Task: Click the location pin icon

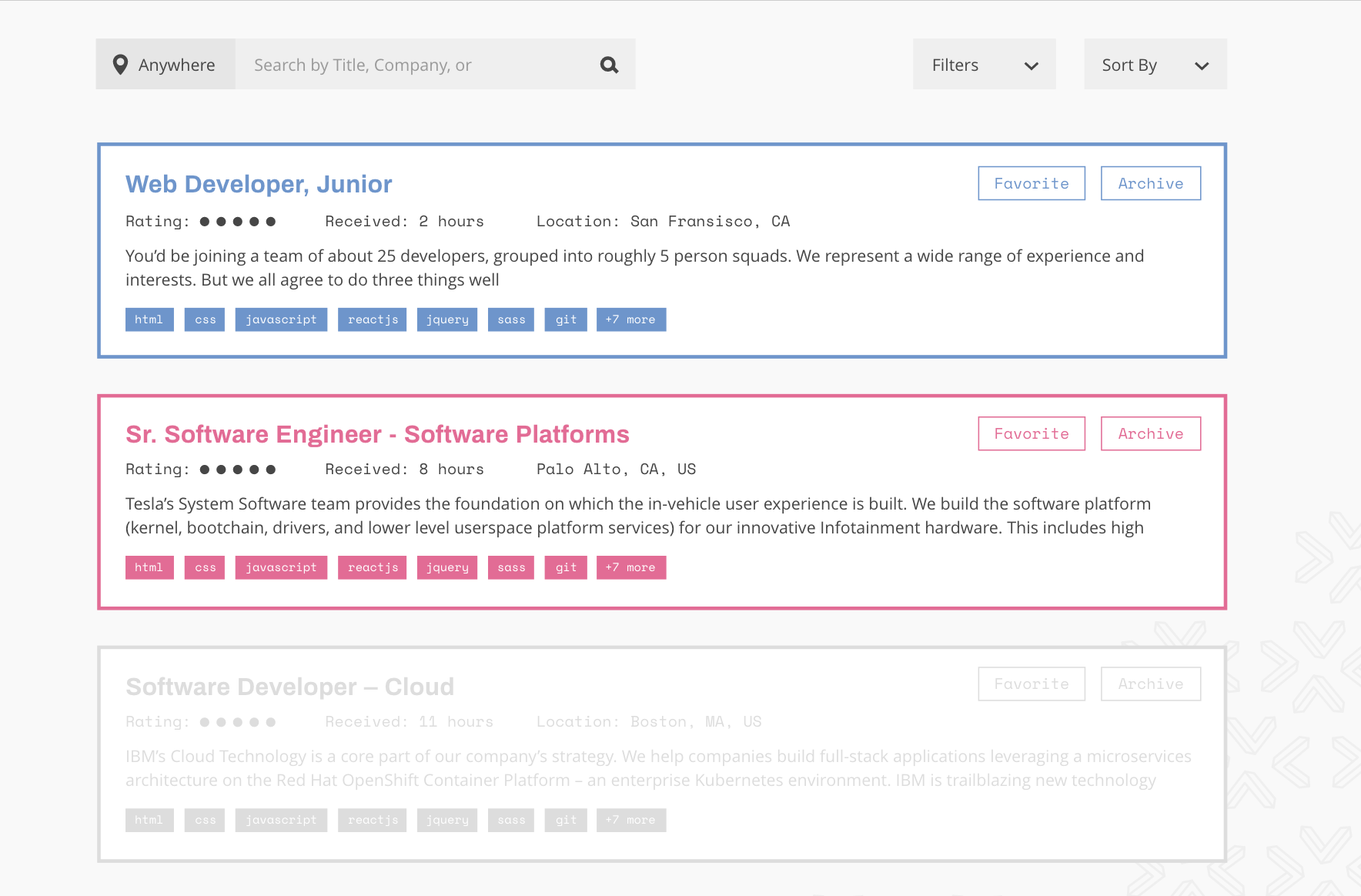Action: (x=120, y=65)
